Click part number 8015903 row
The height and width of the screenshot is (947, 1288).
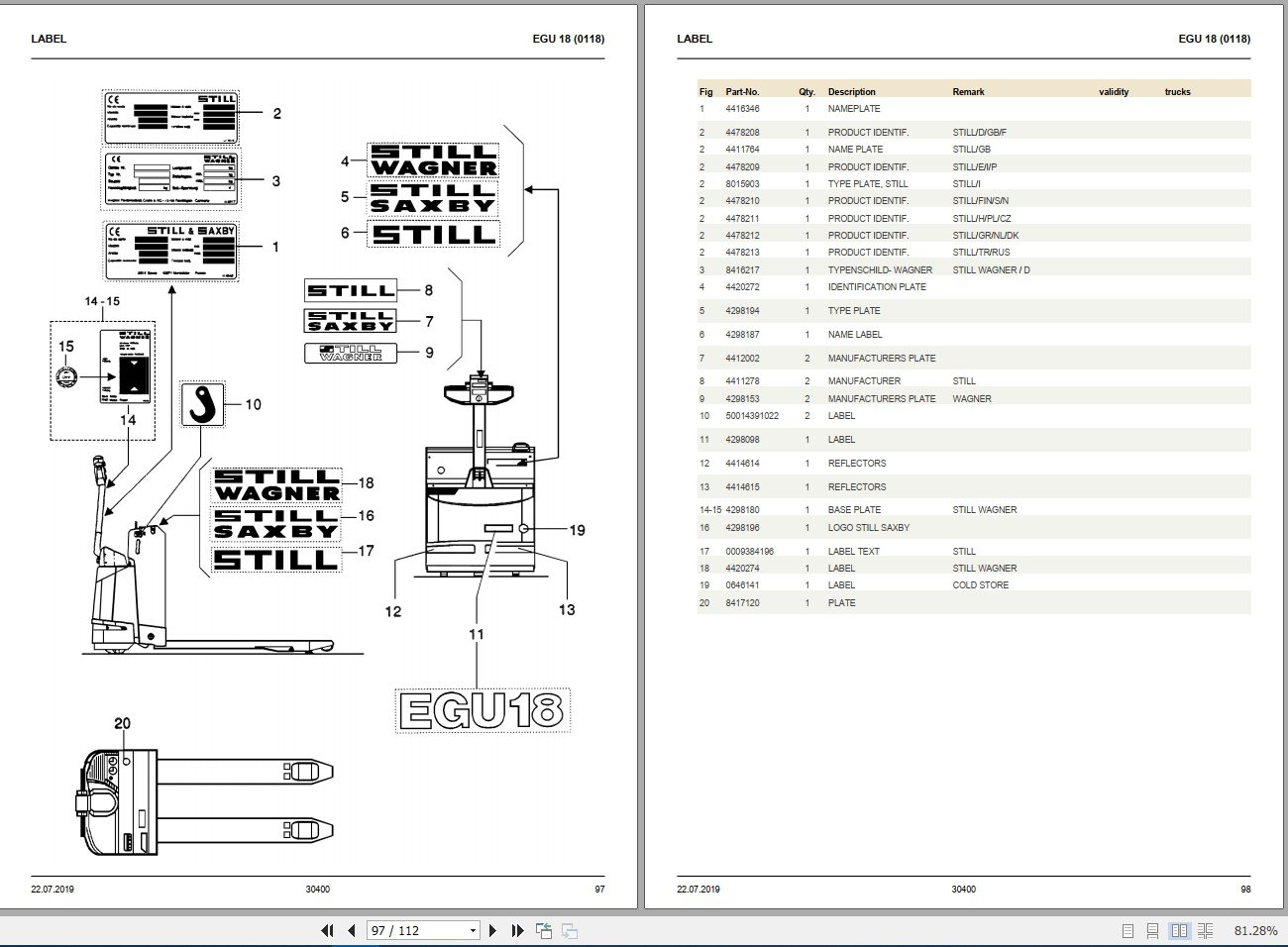pos(974,184)
